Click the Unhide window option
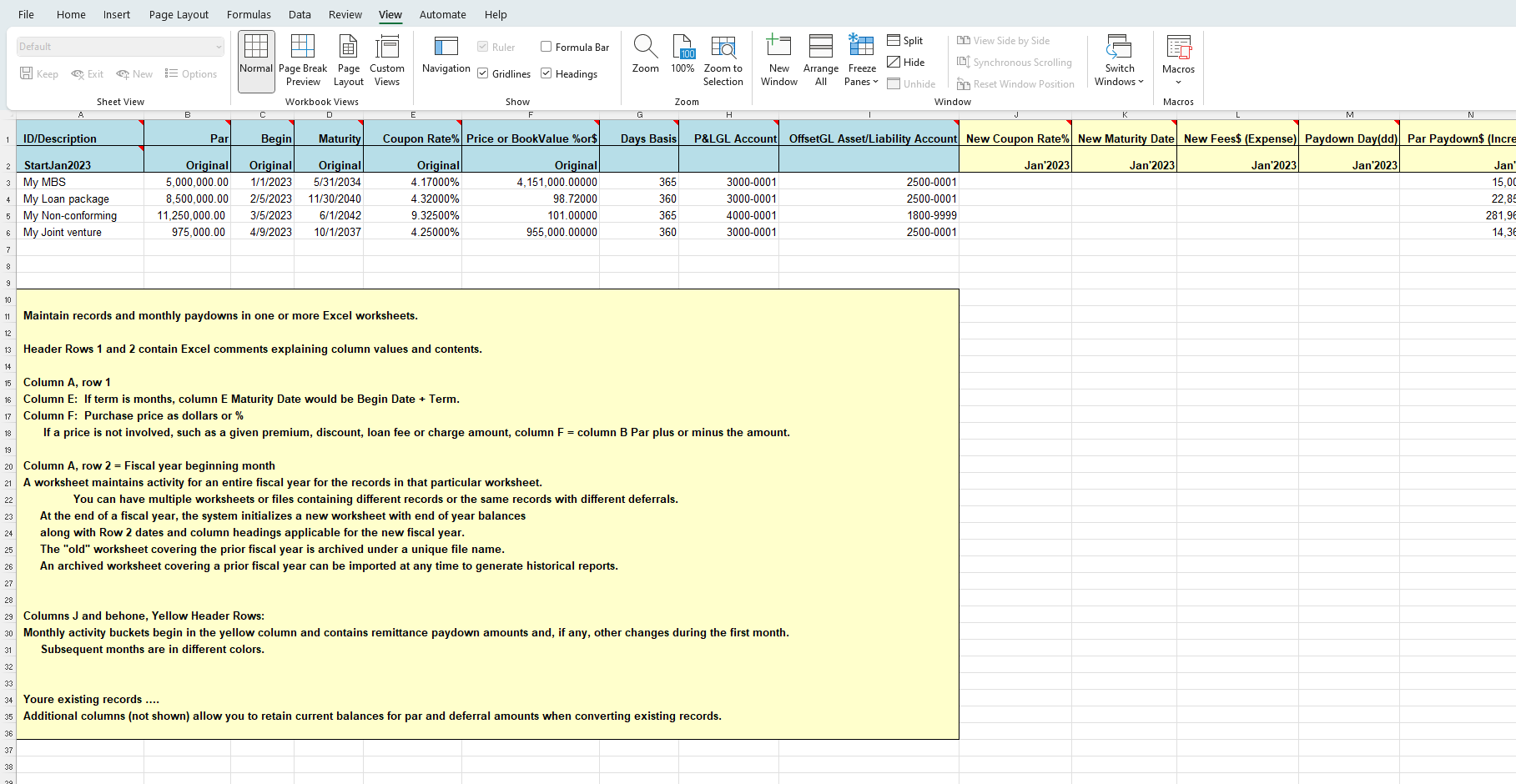Image resolution: width=1516 pixels, height=784 pixels. [911, 84]
